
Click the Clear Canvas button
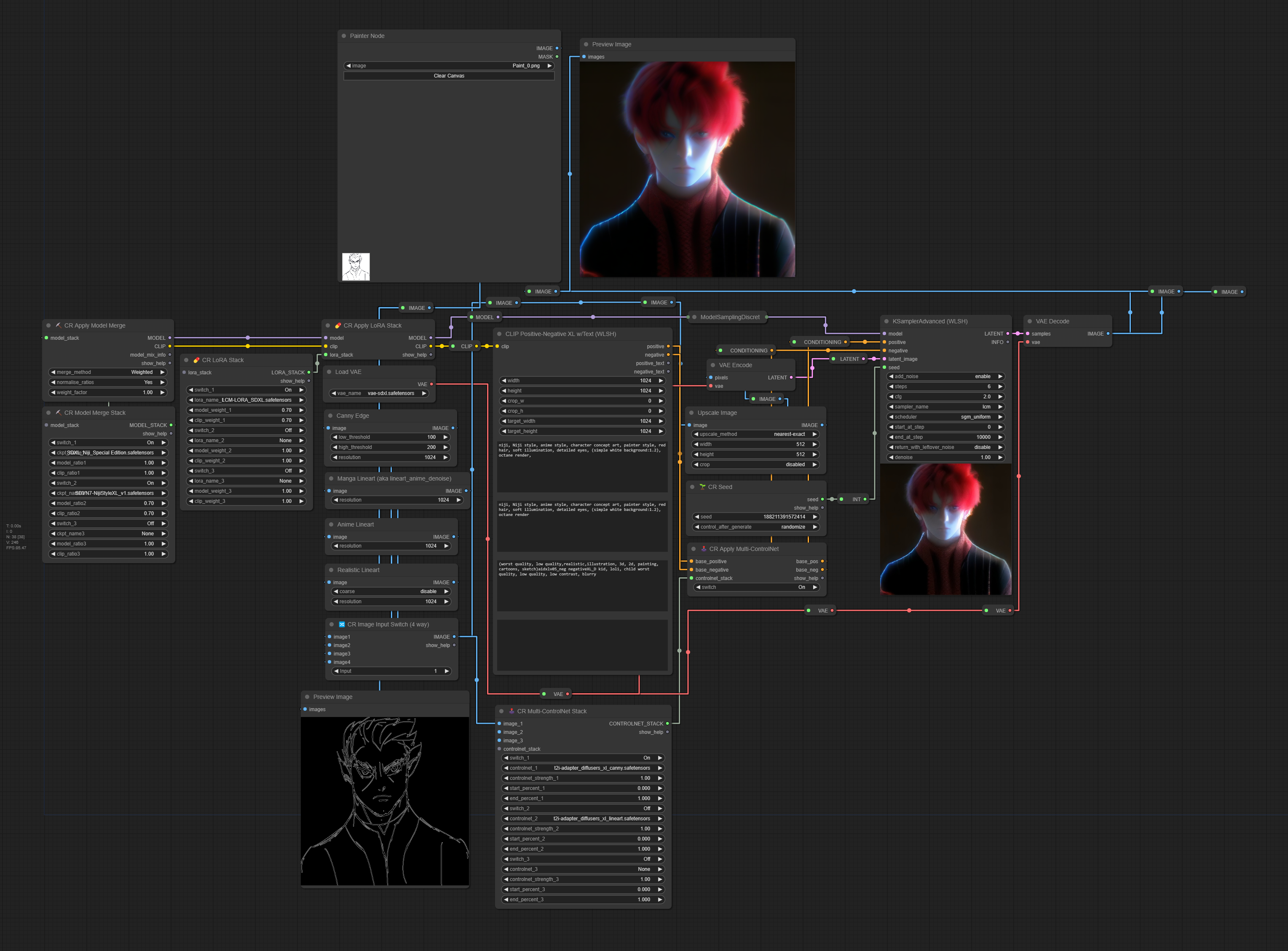coord(449,76)
